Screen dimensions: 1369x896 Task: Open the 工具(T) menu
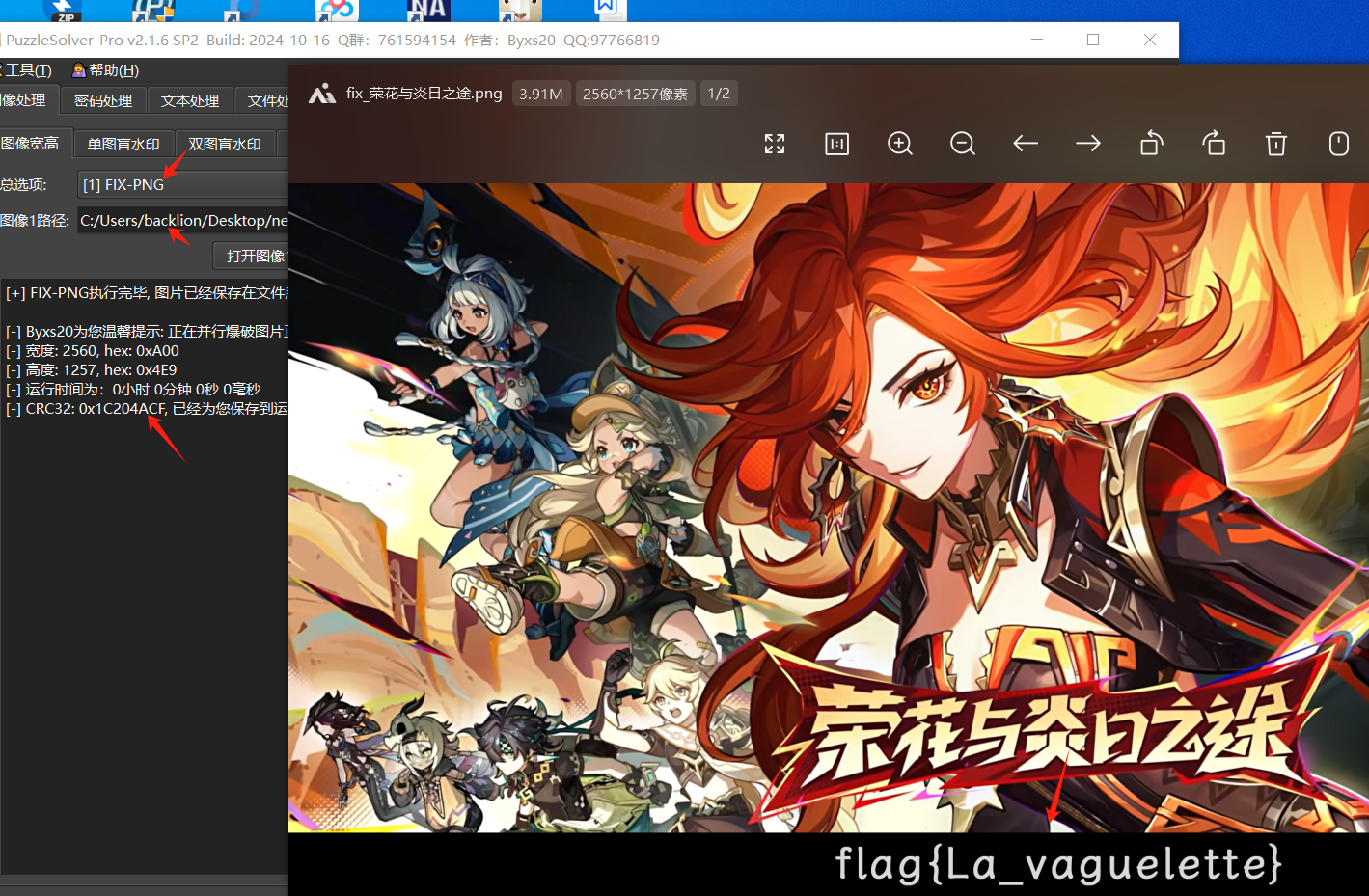click(x=27, y=70)
